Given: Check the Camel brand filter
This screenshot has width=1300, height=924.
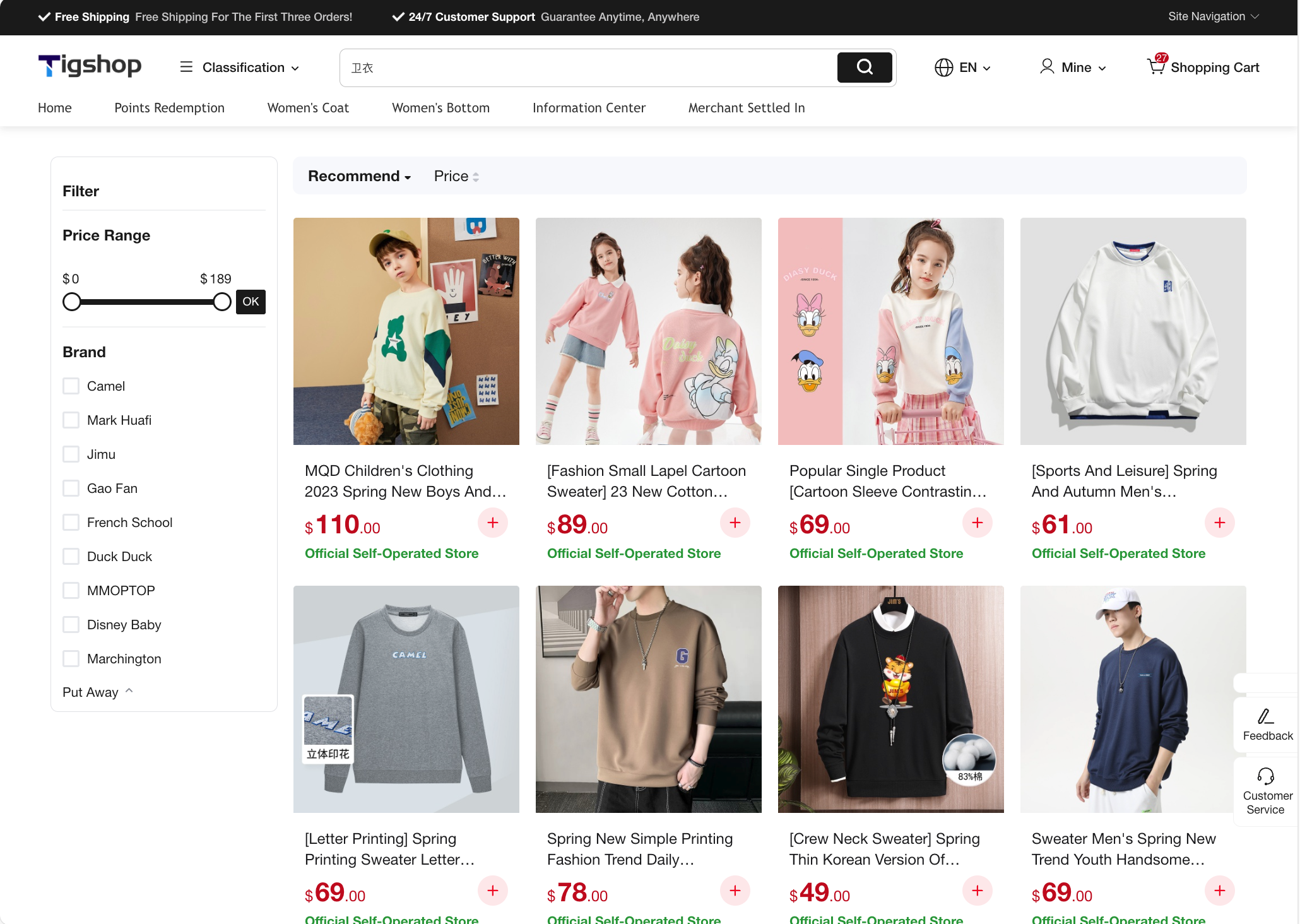Looking at the screenshot, I should click(x=71, y=386).
